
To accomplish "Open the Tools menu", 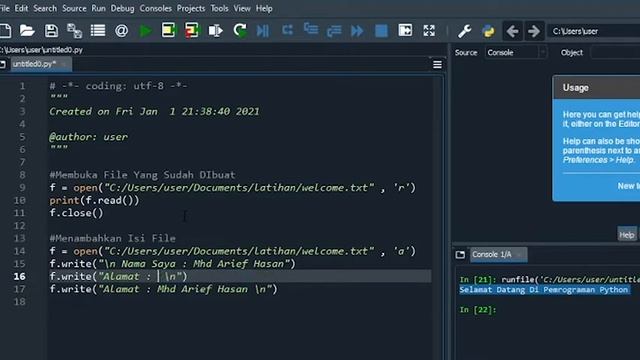I will click(219, 8).
